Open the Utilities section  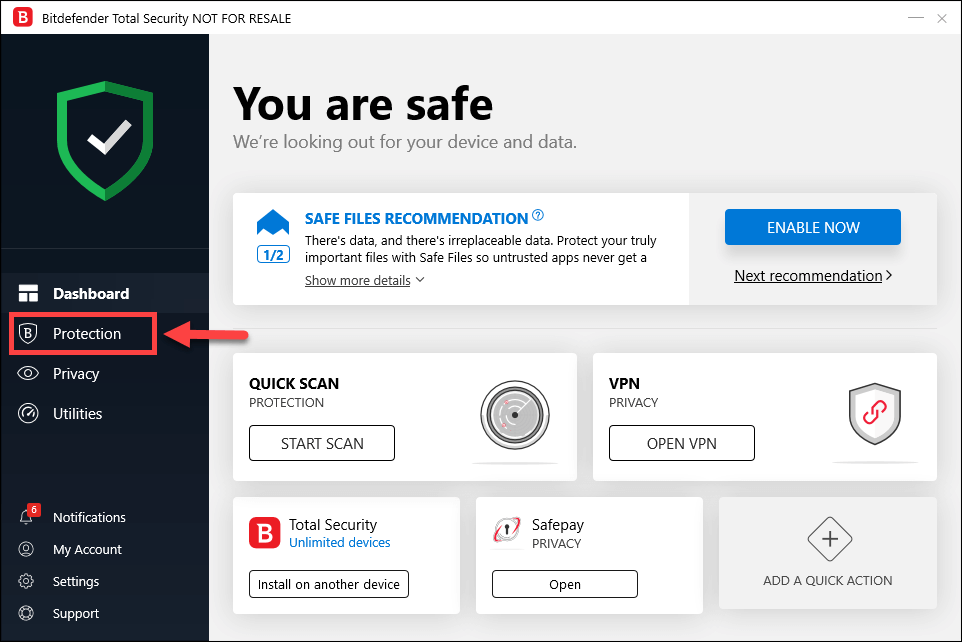click(x=77, y=414)
